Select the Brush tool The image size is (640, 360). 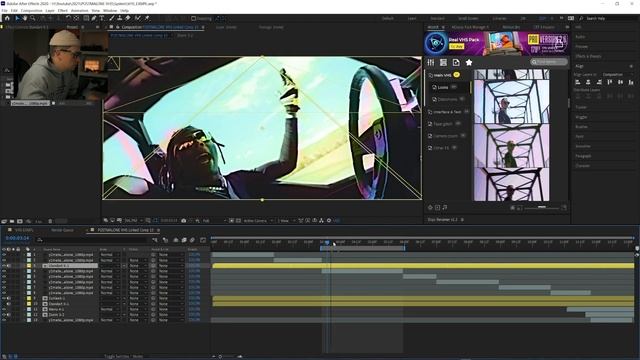point(111,18)
